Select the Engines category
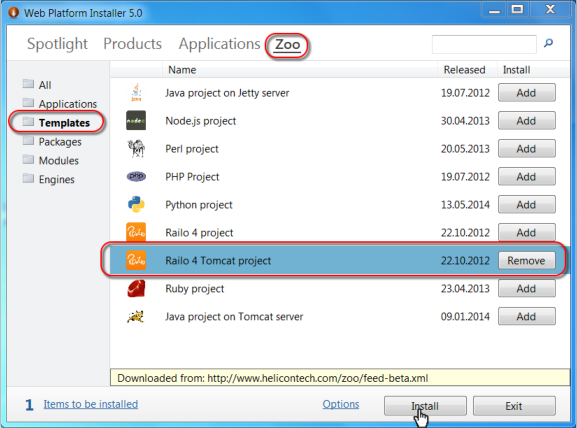This screenshot has height=428, width=577. [57, 179]
